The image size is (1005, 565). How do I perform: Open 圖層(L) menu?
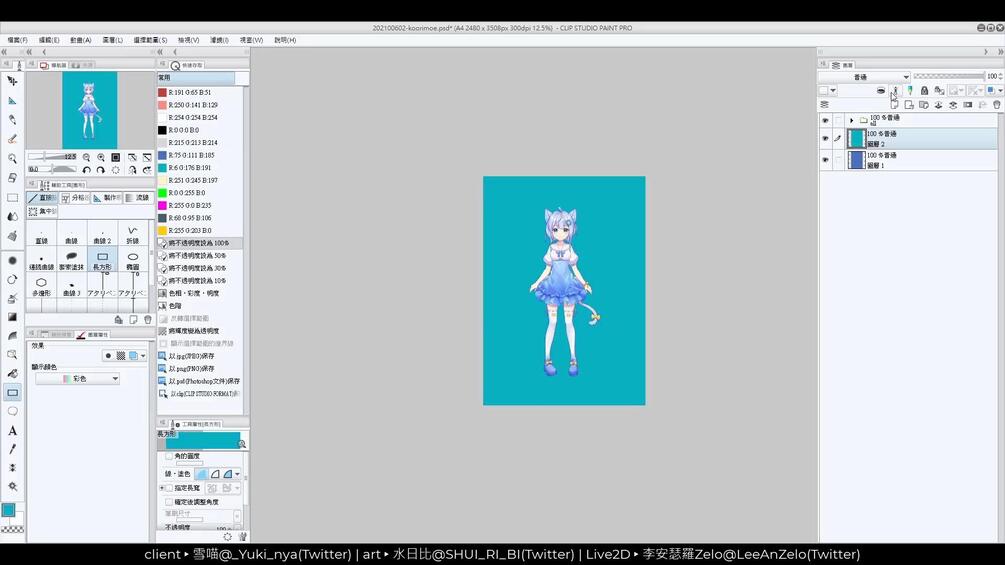click(x=112, y=40)
